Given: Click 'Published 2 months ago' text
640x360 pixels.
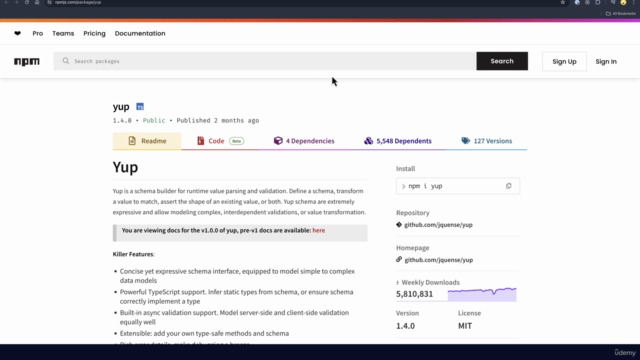Looking at the screenshot, I should click(218, 120).
